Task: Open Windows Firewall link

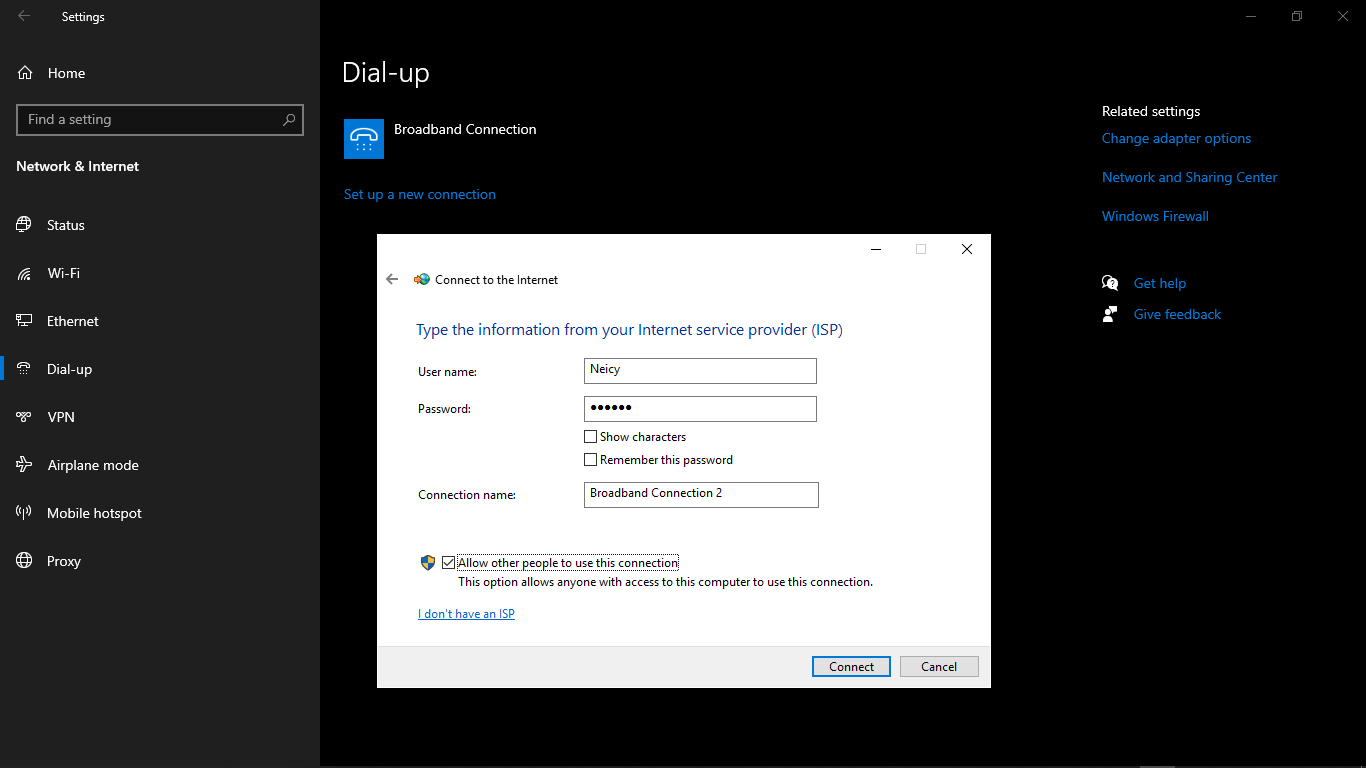Action: (x=1155, y=216)
